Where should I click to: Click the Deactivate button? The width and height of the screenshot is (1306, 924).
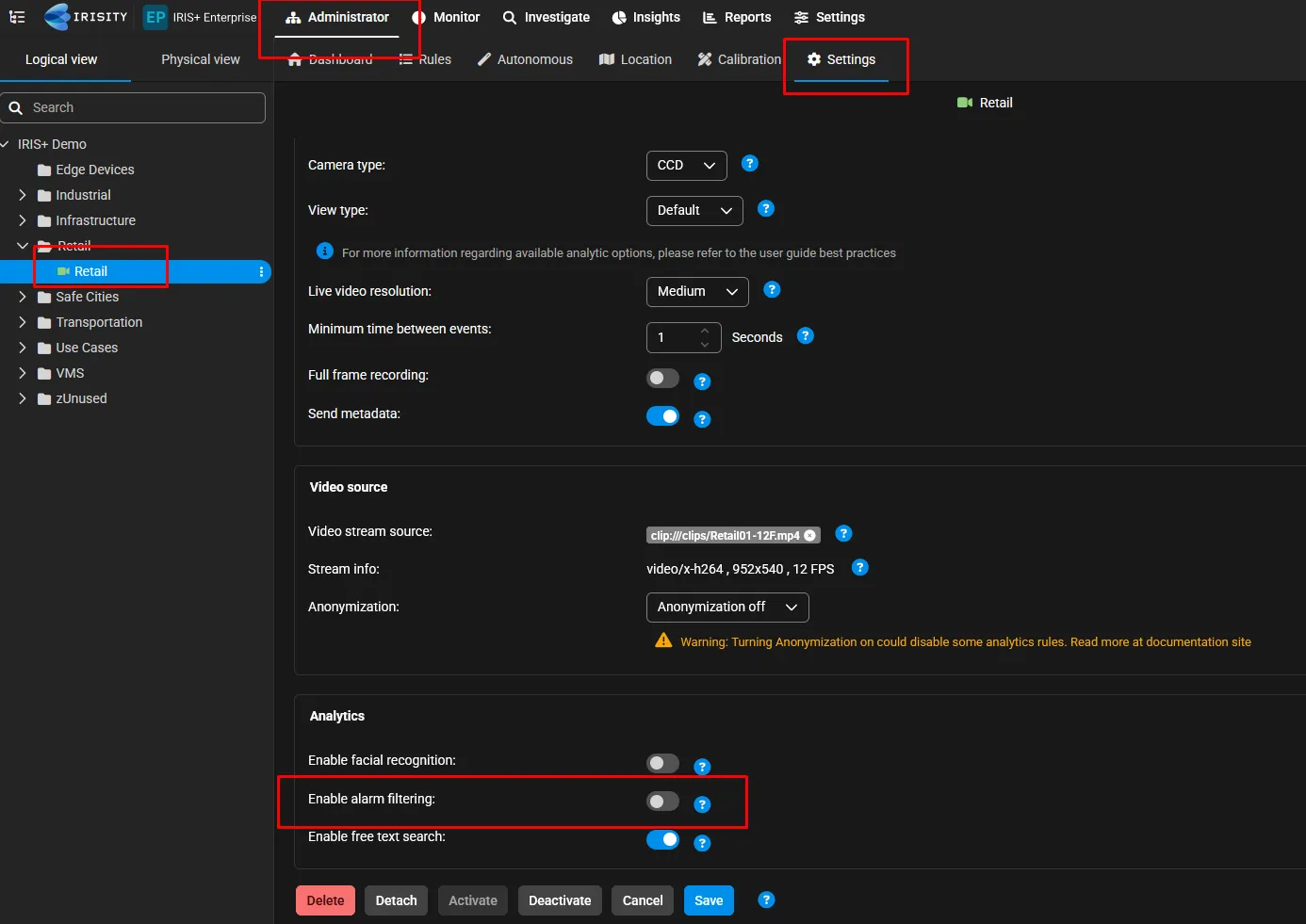pyautogui.click(x=560, y=900)
